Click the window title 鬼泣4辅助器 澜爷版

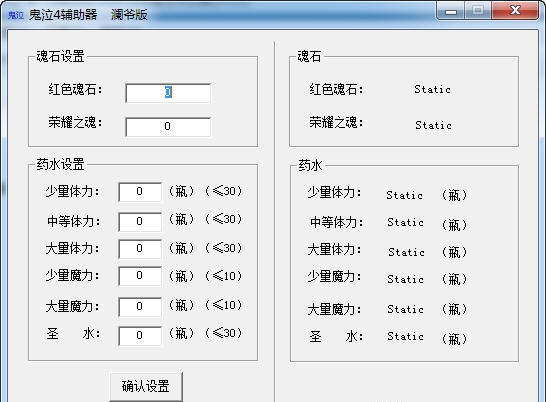88,15
